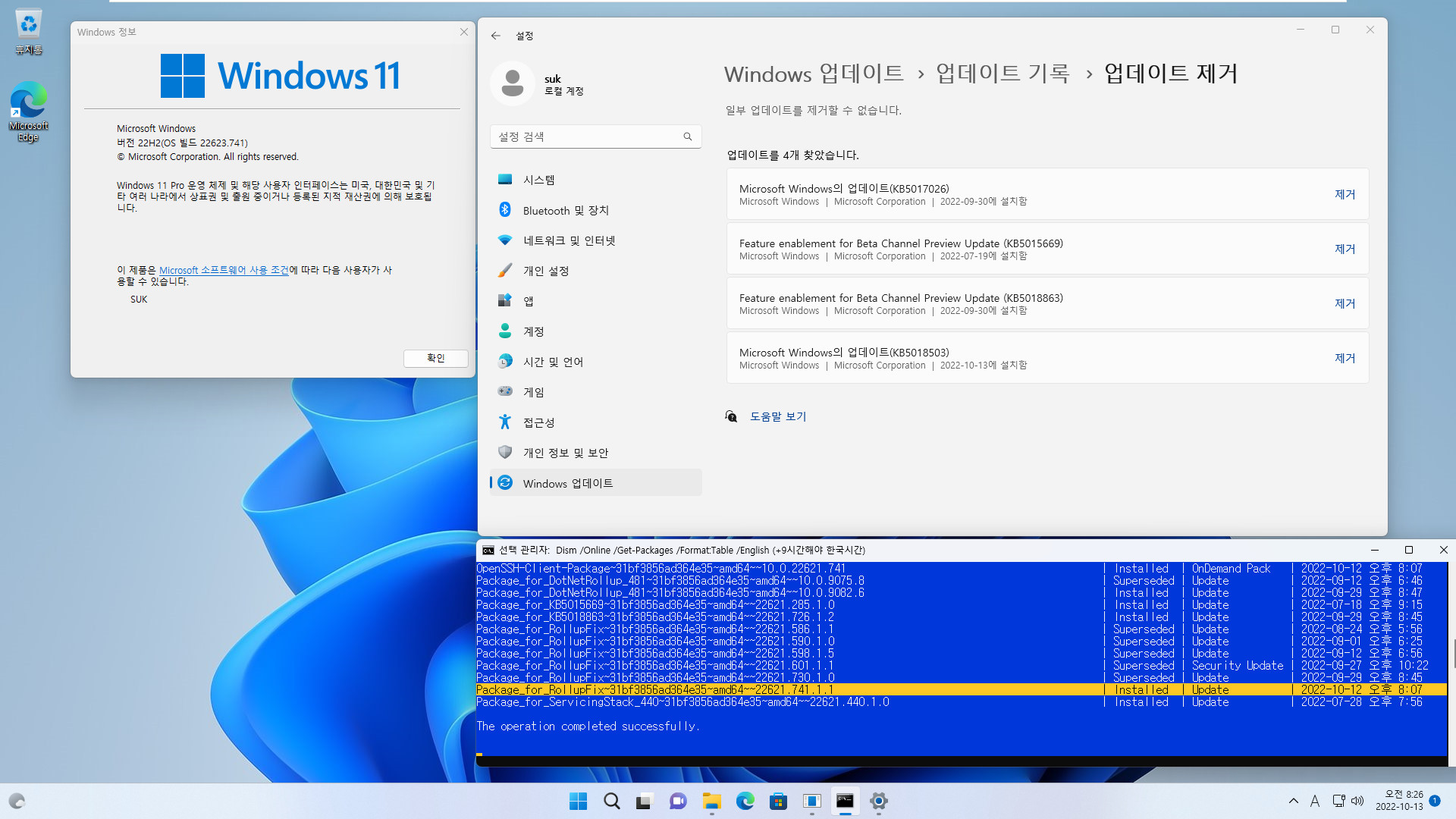Click the help icon beside 도움말 보기
Image resolution: width=1456 pixels, height=819 pixels.
pyautogui.click(x=731, y=416)
